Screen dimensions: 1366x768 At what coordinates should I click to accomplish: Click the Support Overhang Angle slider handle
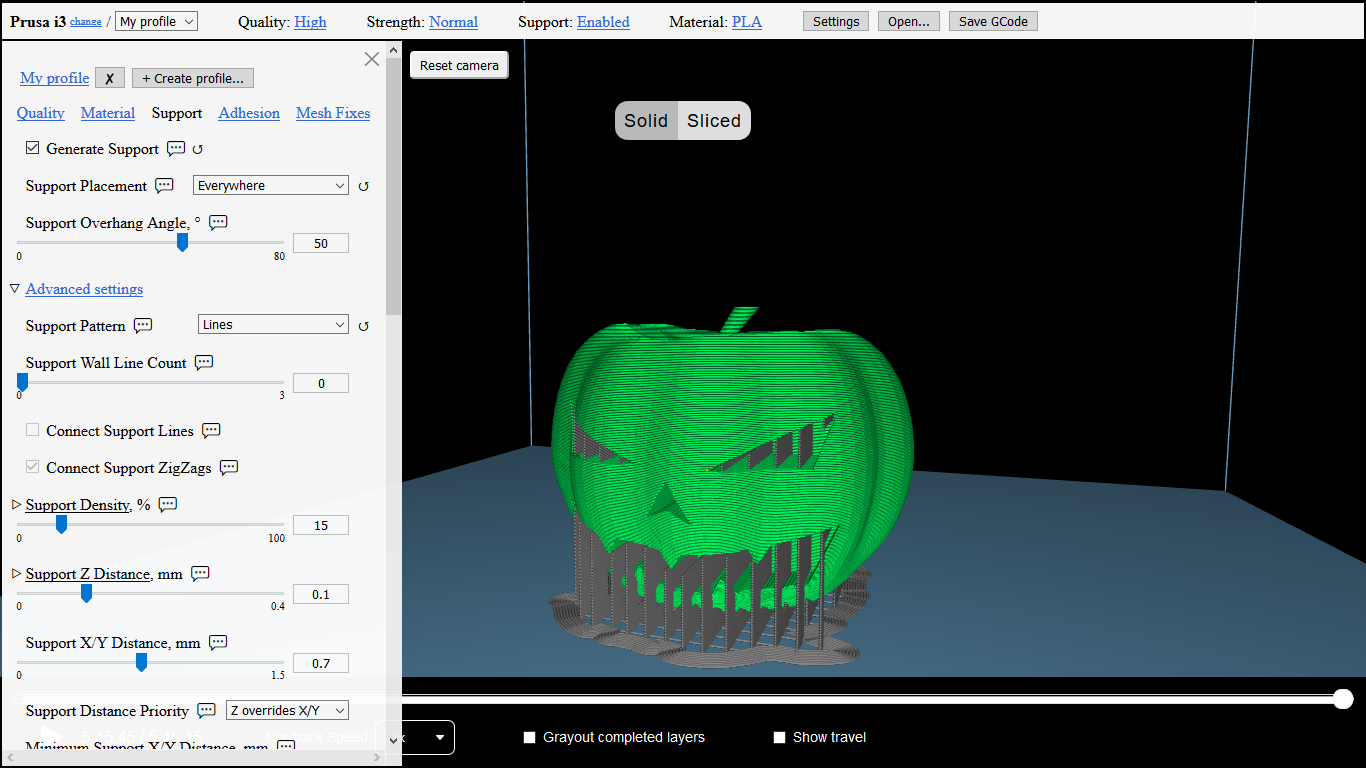(182, 242)
